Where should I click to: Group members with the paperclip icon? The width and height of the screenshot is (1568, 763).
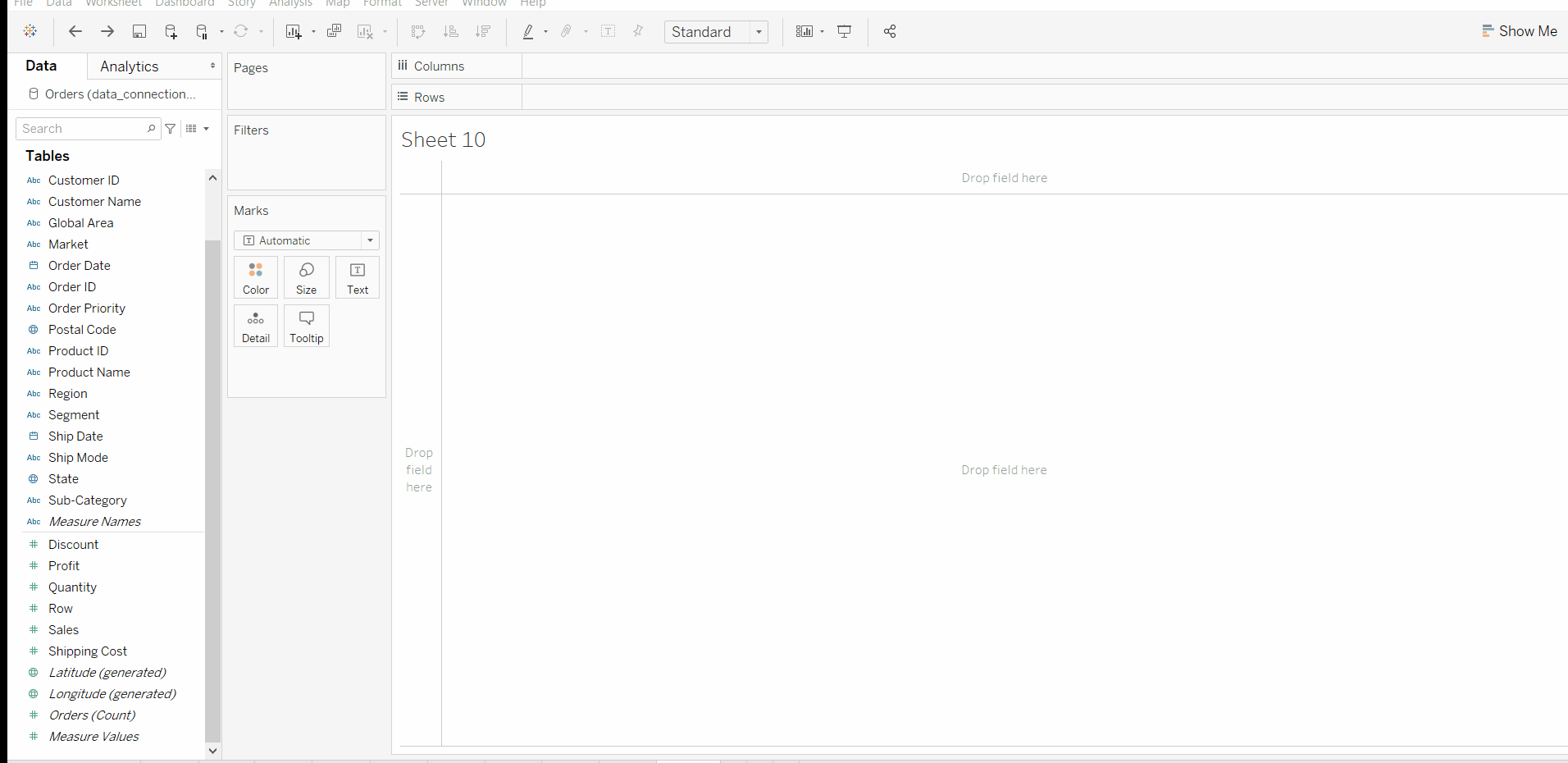566,31
